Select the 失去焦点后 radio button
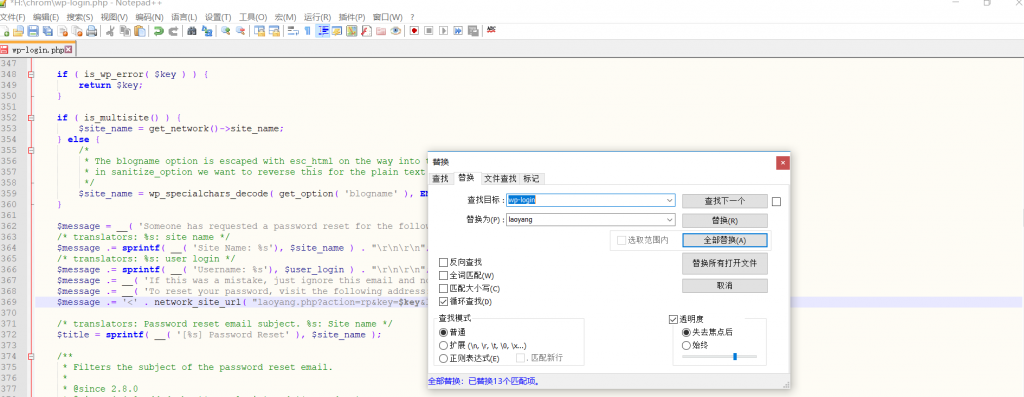The width and height of the screenshot is (1024, 397). pyautogui.click(x=686, y=332)
